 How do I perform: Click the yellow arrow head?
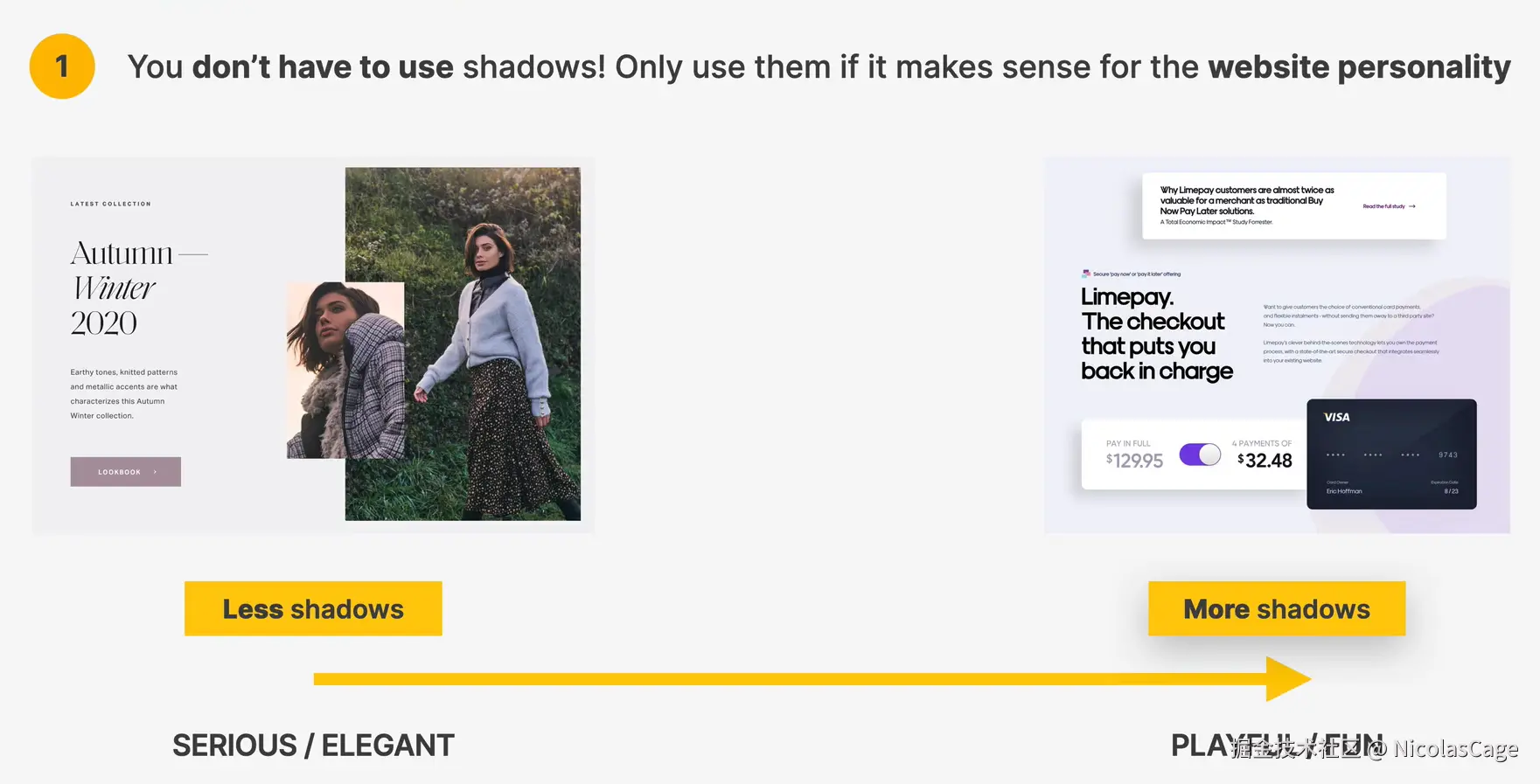[x=1287, y=679]
